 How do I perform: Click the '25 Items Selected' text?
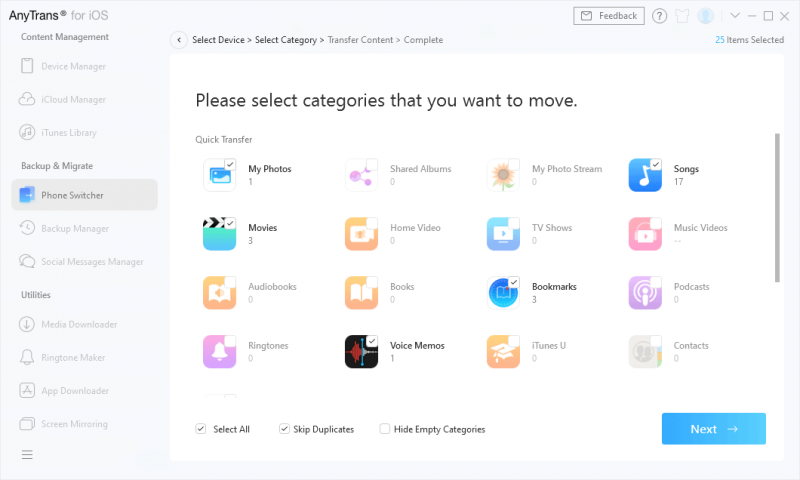pos(749,40)
